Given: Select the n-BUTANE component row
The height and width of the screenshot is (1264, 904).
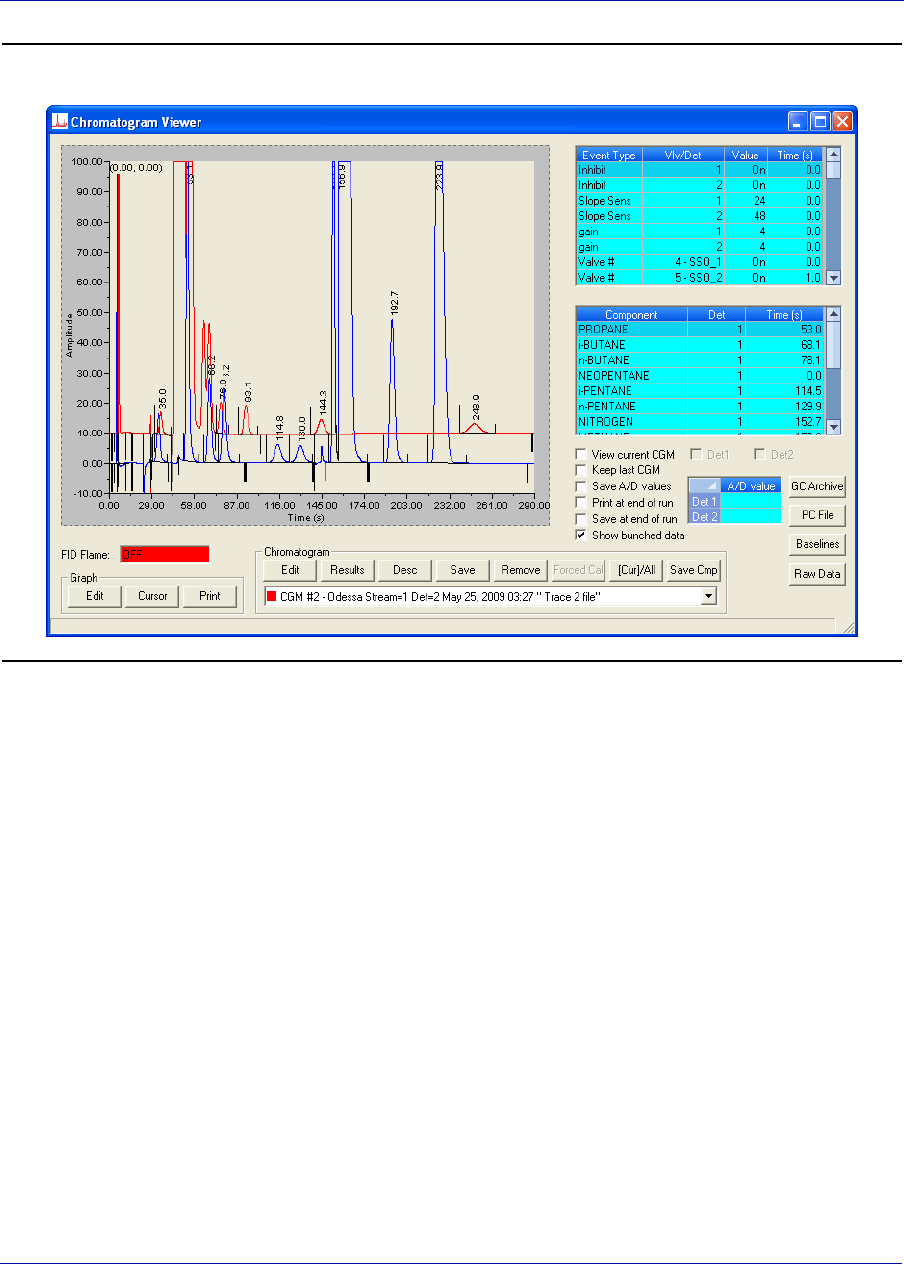Looking at the screenshot, I should coord(701,360).
